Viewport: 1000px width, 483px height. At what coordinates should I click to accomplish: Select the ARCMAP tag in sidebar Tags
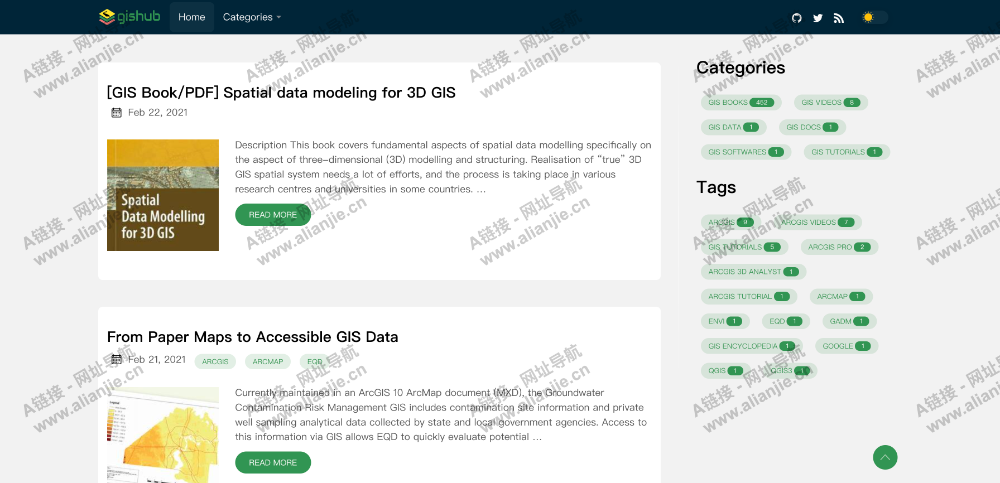[841, 297]
